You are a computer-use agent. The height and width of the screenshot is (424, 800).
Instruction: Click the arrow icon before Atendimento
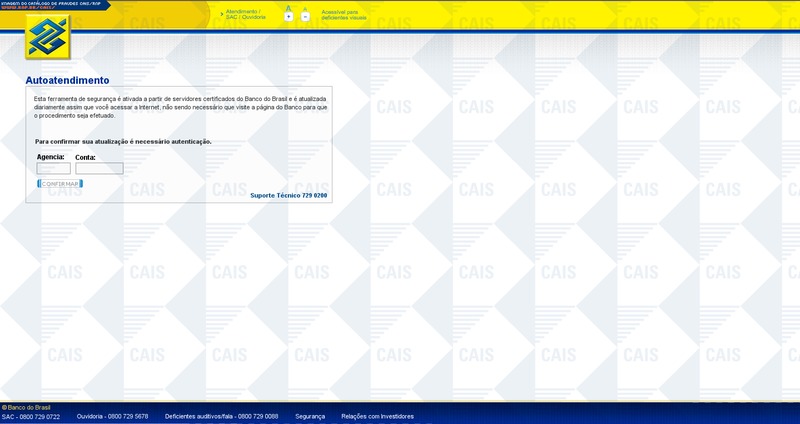tap(221, 14)
